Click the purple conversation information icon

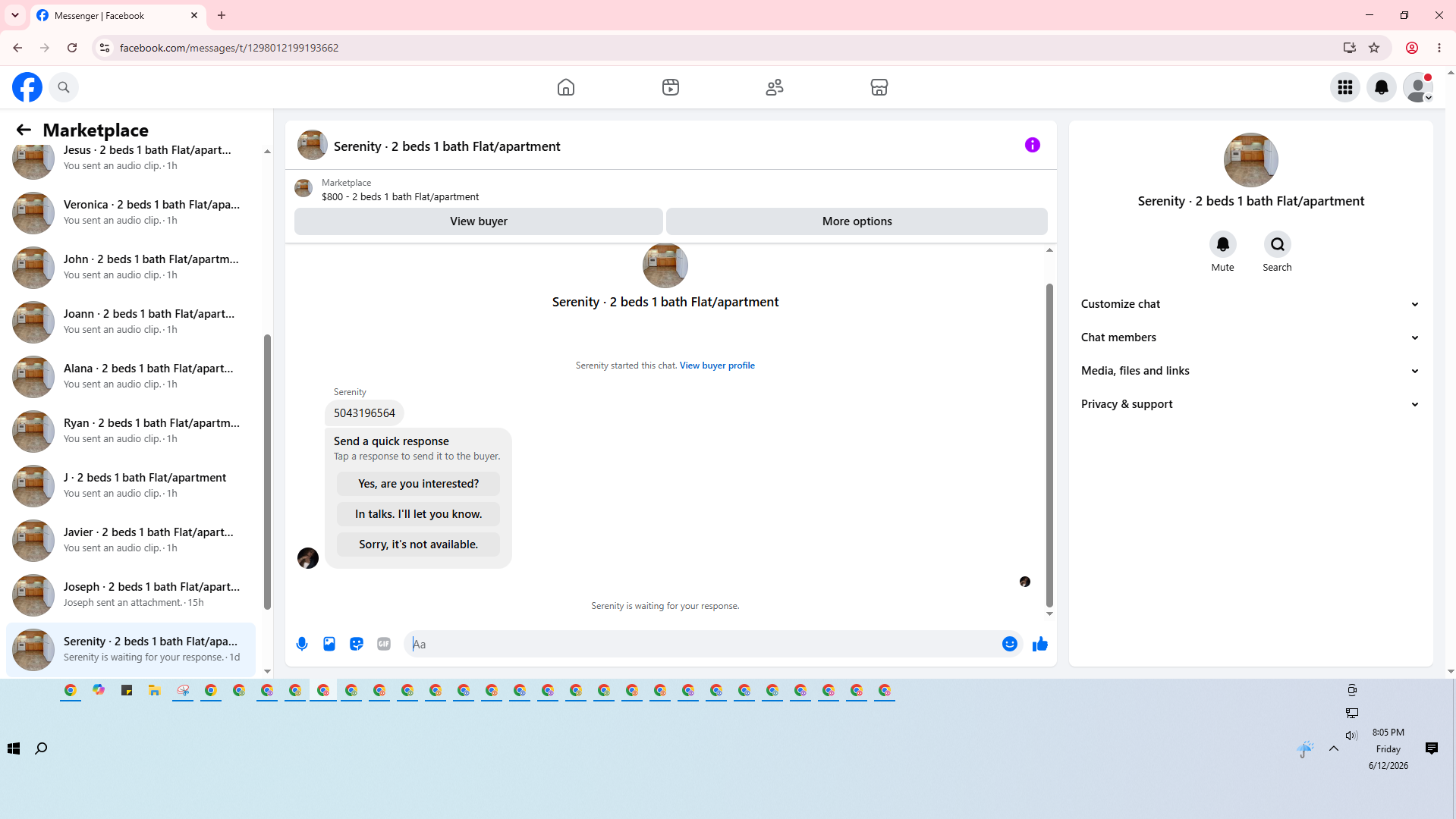click(x=1033, y=145)
